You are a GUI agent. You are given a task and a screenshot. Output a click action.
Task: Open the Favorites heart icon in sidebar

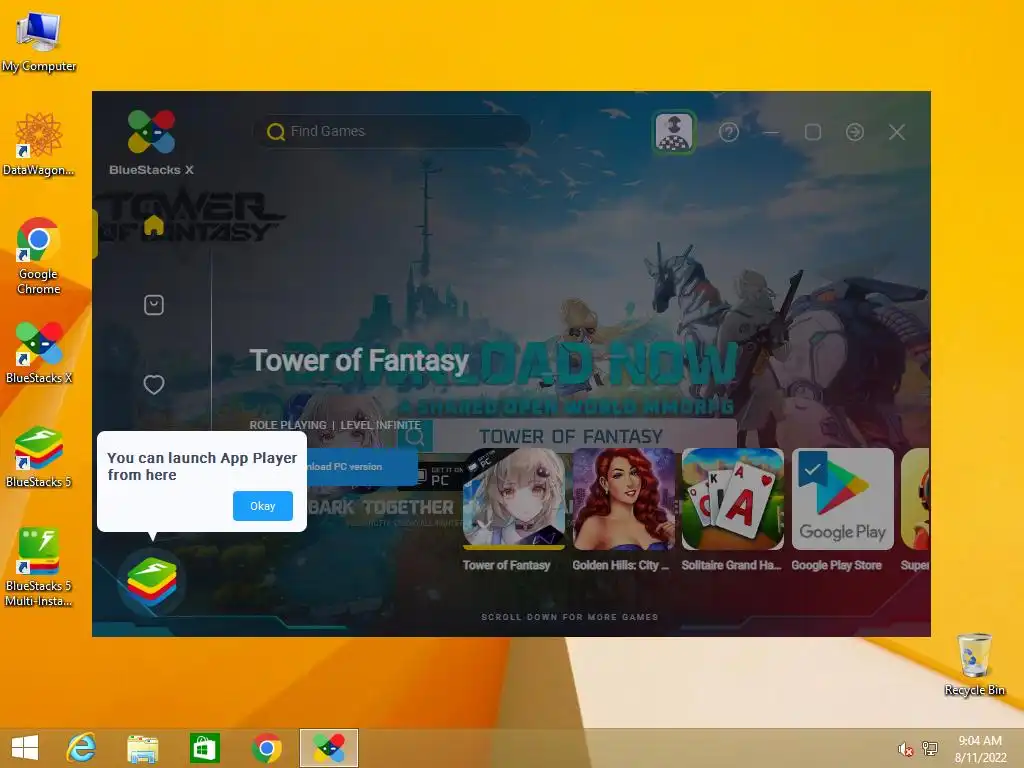point(153,385)
